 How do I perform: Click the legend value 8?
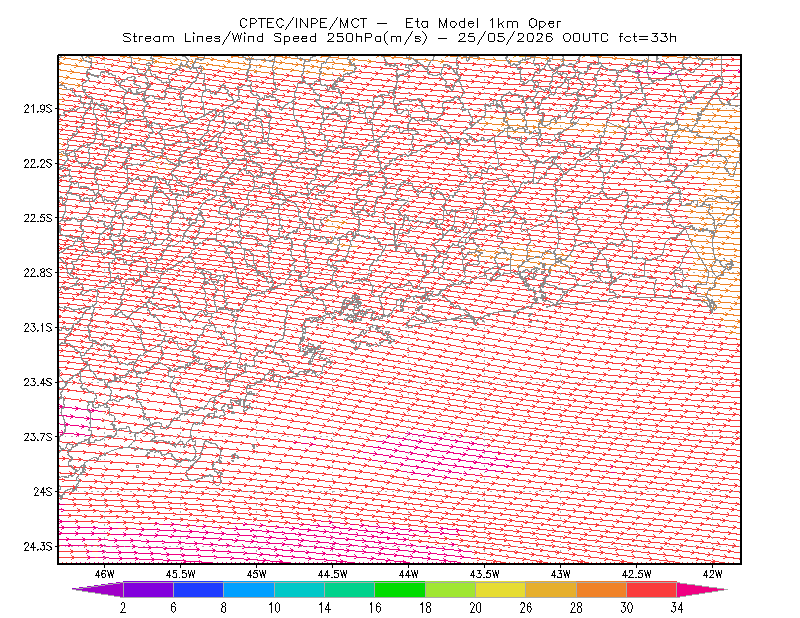click(x=223, y=608)
